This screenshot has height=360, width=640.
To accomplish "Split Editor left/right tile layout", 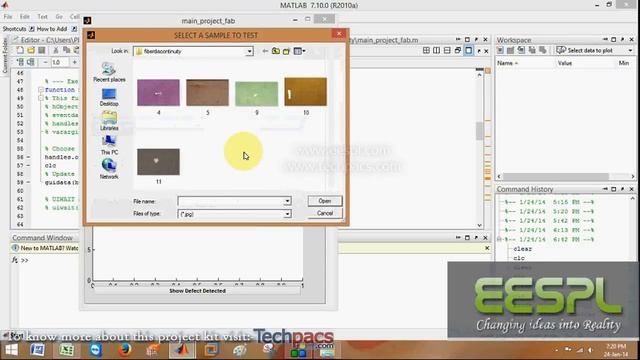I will tap(436, 50).
